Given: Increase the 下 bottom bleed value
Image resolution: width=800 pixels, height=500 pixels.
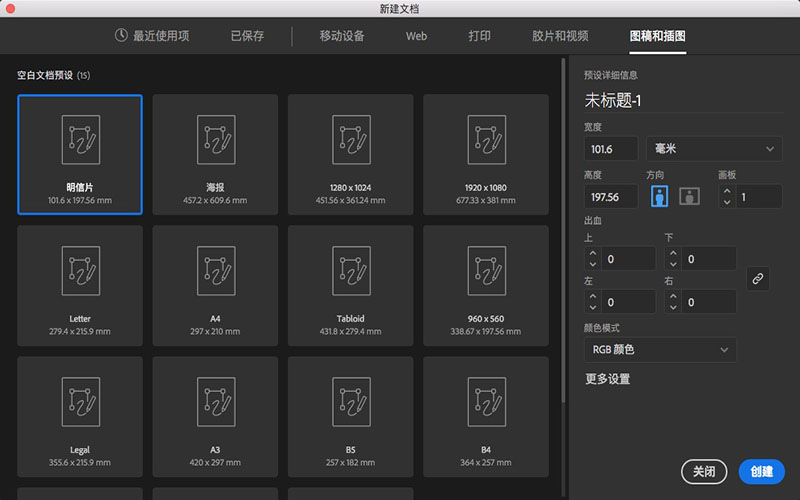Looking at the screenshot, I should (673, 254).
